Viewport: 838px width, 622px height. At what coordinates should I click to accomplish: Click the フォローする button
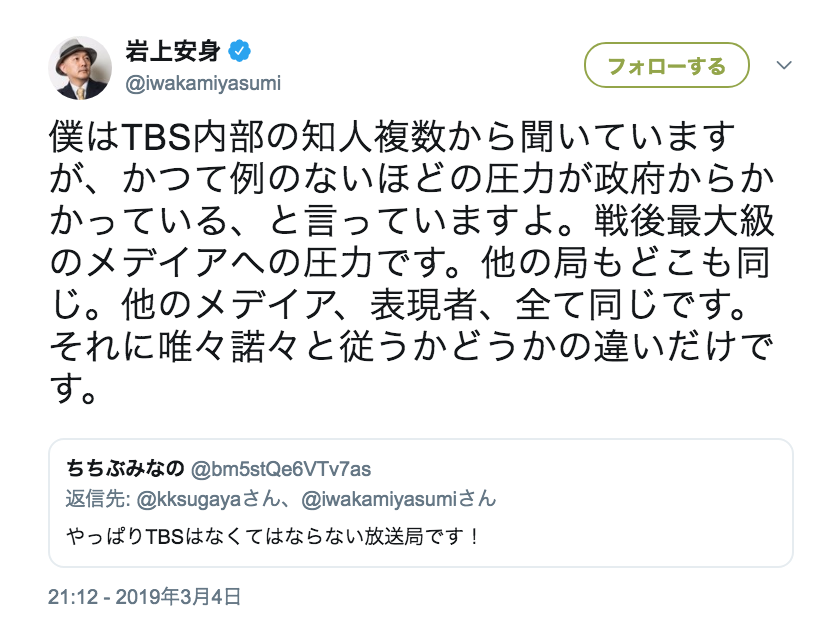(x=666, y=66)
